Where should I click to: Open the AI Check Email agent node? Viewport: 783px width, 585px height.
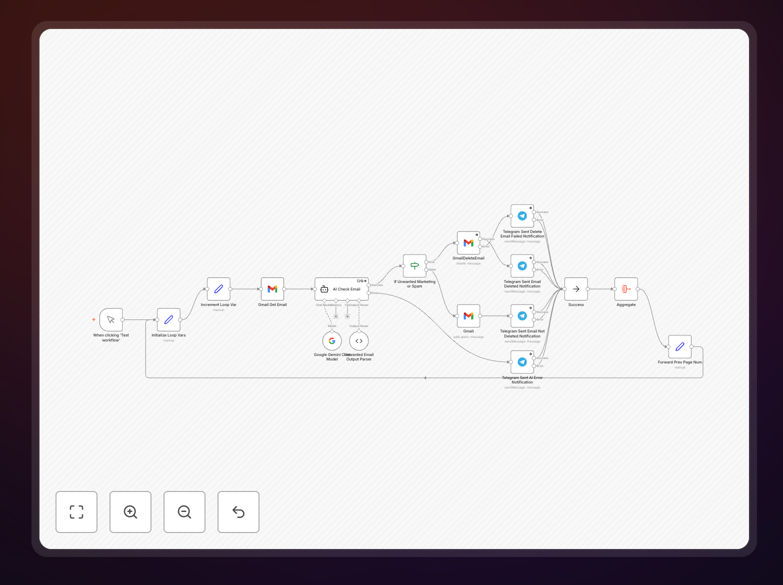click(342, 289)
